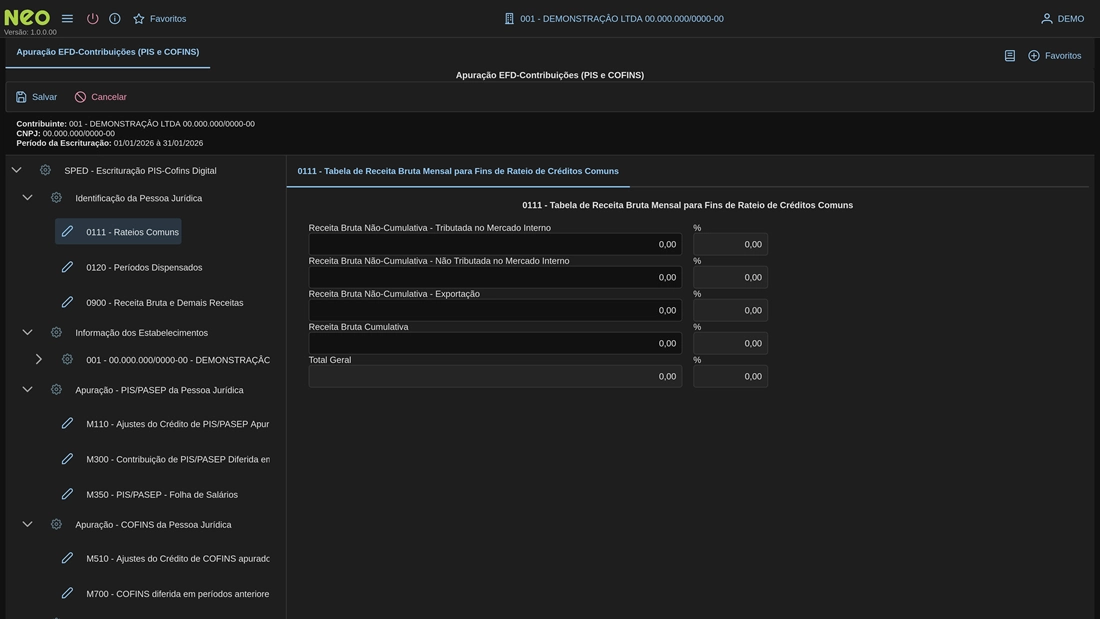Click the Salvar button
The image size is (1100, 619).
(x=36, y=97)
